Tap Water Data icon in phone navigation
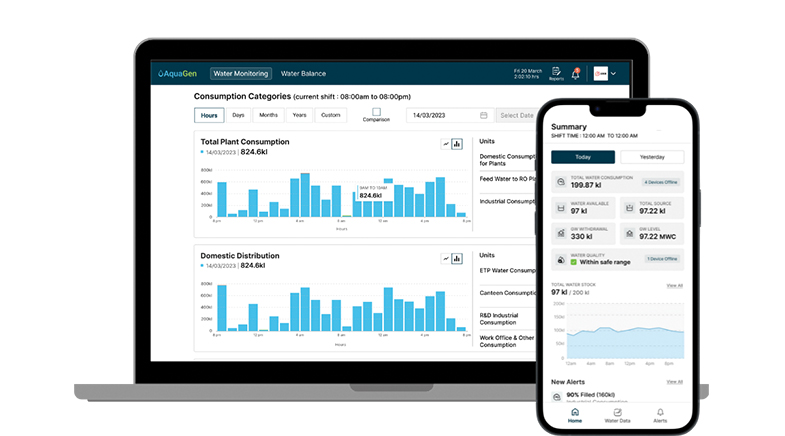 pyautogui.click(x=617, y=413)
